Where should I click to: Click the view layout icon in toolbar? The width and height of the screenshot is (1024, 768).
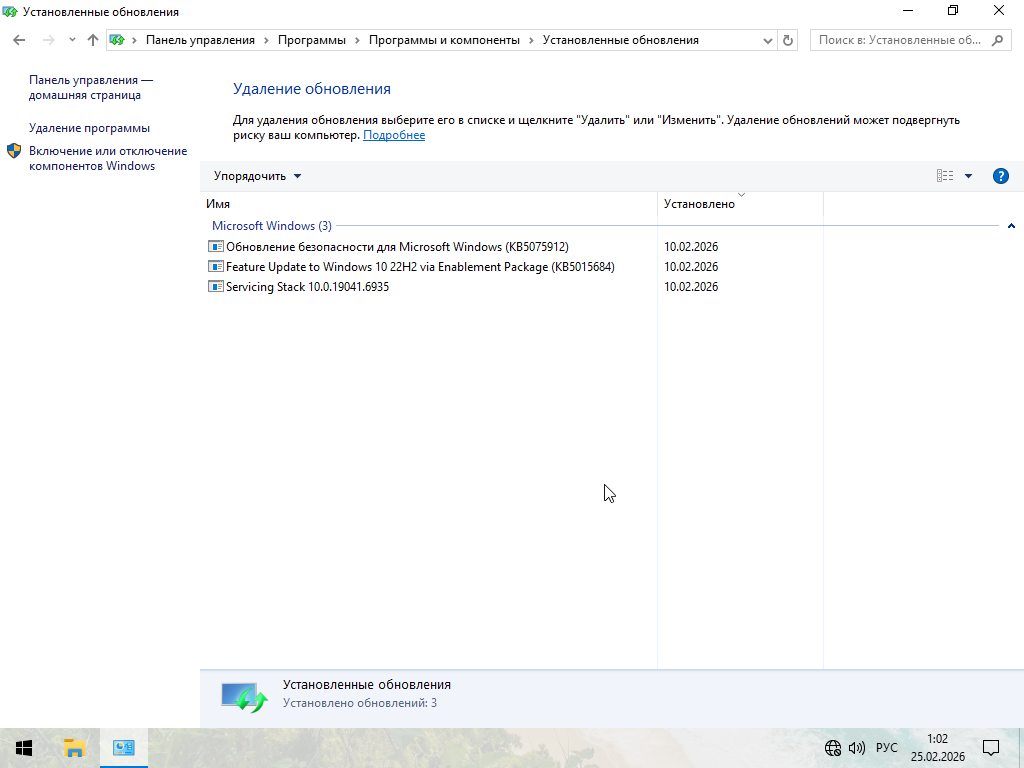click(x=945, y=176)
